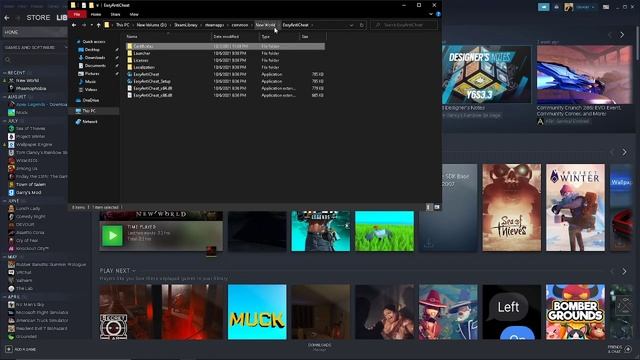Select common in the address bar breadcrumb
Screen dimensions: 640x360
click(x=240, y=25)
